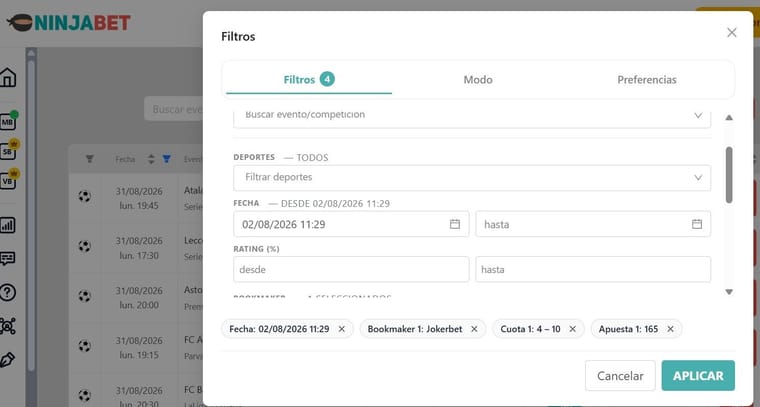Open calendar picker for the start date
This screenshot has height=407, width=760.
[x=455, y=224]
